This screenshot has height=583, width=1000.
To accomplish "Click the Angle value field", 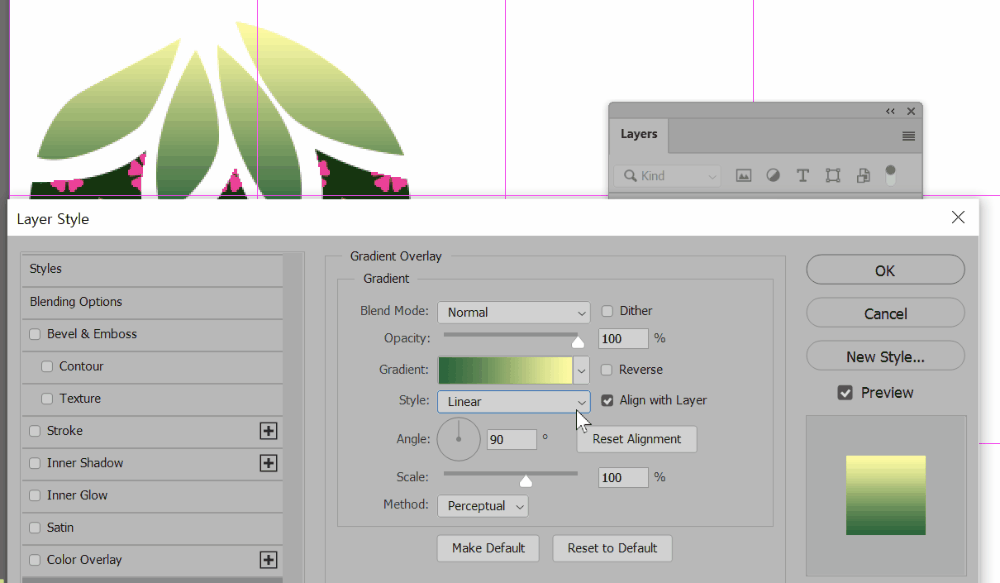I will pyautogui.click(x=511, y=439).
